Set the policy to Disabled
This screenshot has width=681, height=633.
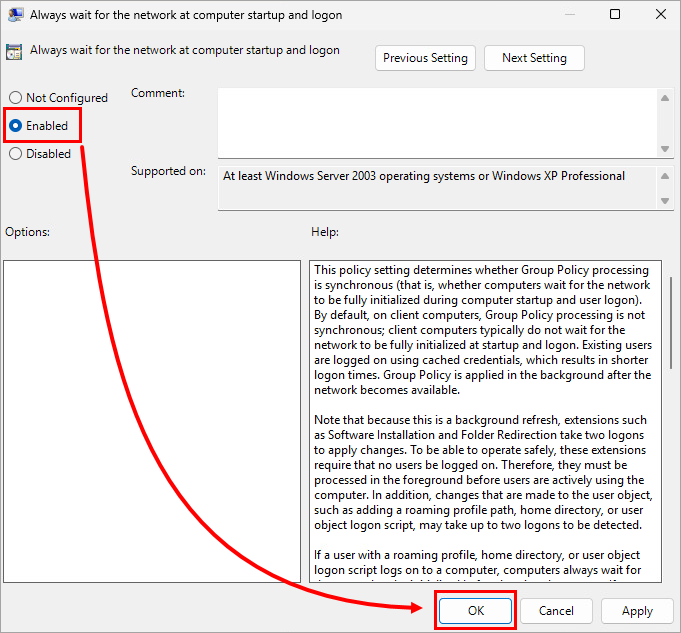click(15, 154)
